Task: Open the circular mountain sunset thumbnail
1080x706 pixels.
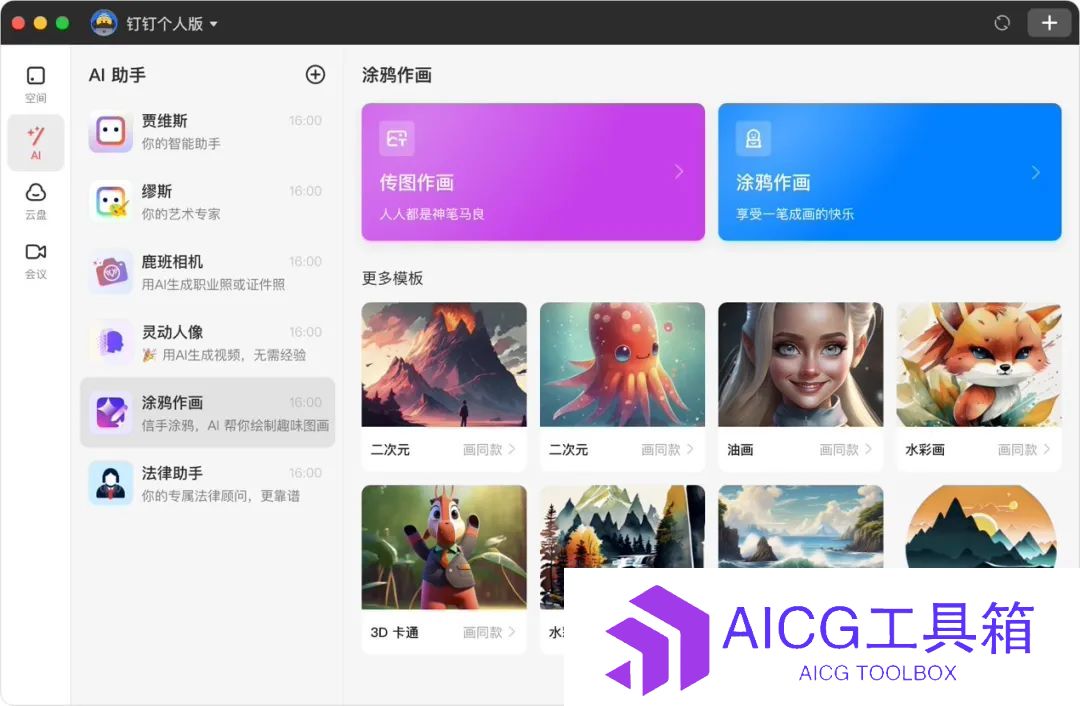Action: pos(979,527)
